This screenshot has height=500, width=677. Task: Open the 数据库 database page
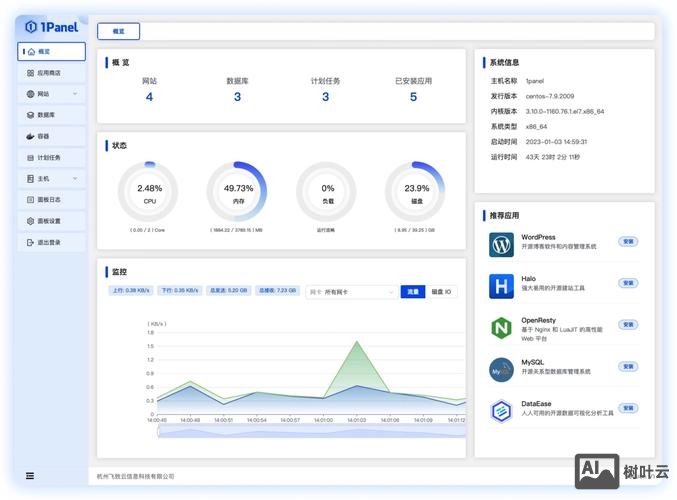(50, 115)
